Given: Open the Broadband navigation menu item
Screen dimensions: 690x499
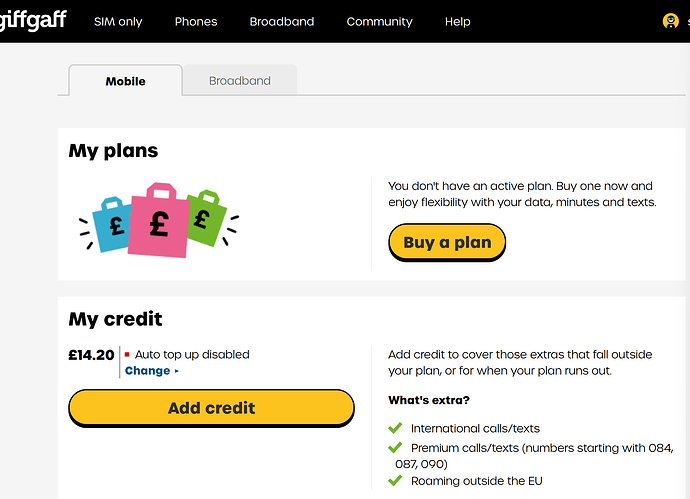Looking at the screenshot, I should (x=282, y=22).
